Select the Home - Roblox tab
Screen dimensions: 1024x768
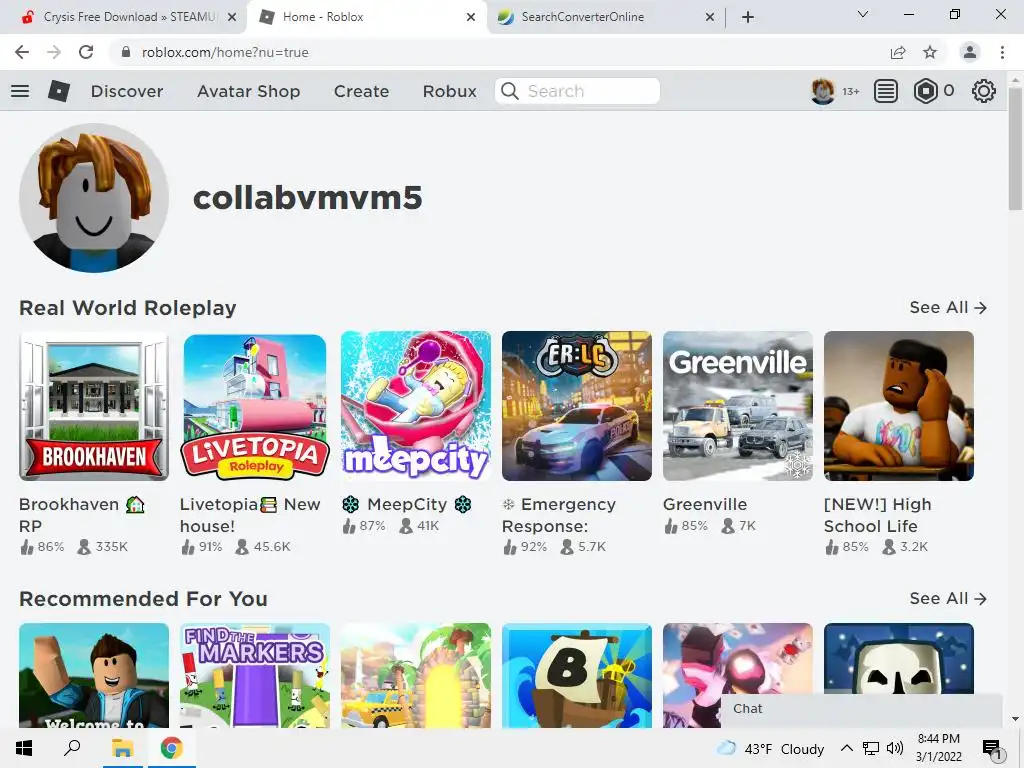coord(323,17)
